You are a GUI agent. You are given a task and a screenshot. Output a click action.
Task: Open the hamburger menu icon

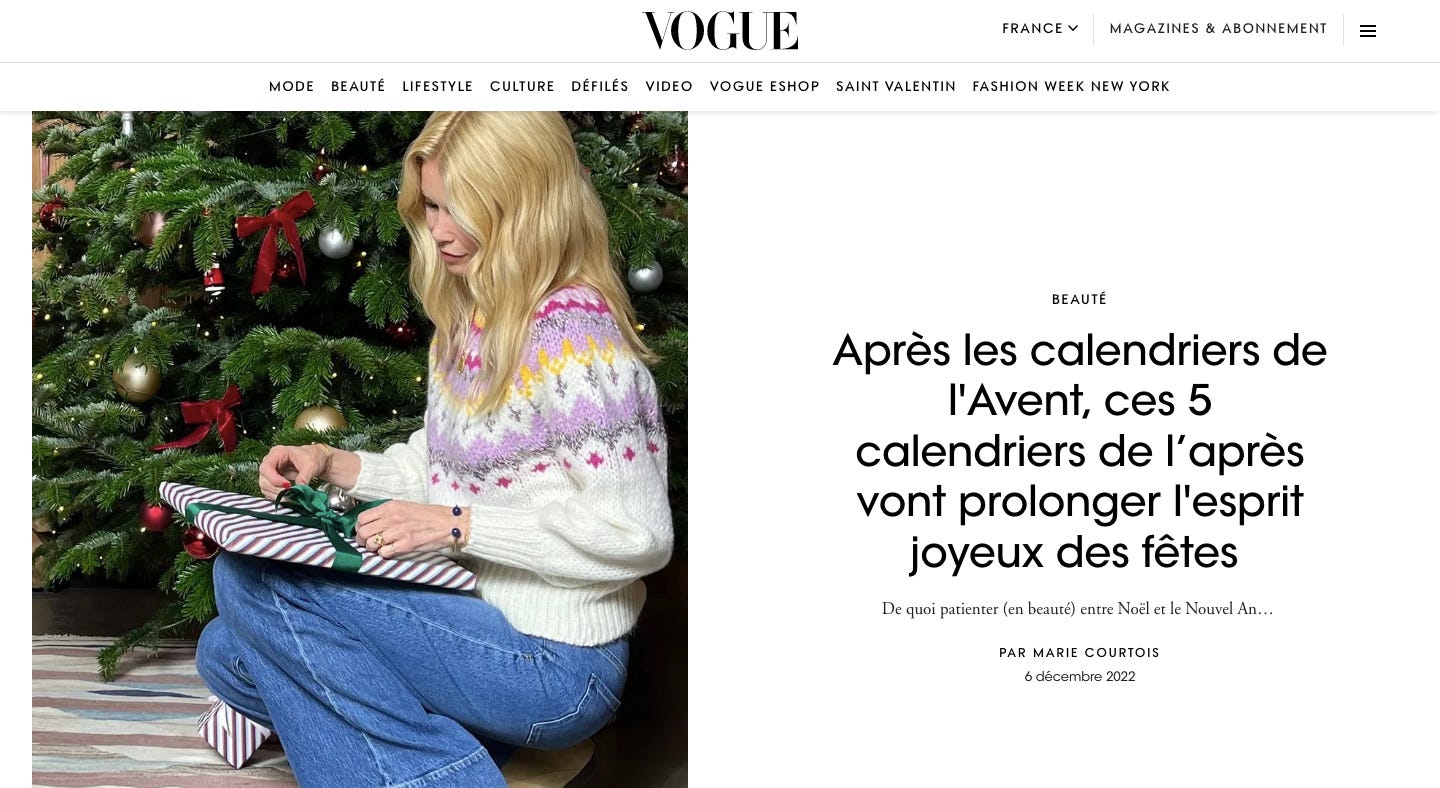tap(1368, 31)
